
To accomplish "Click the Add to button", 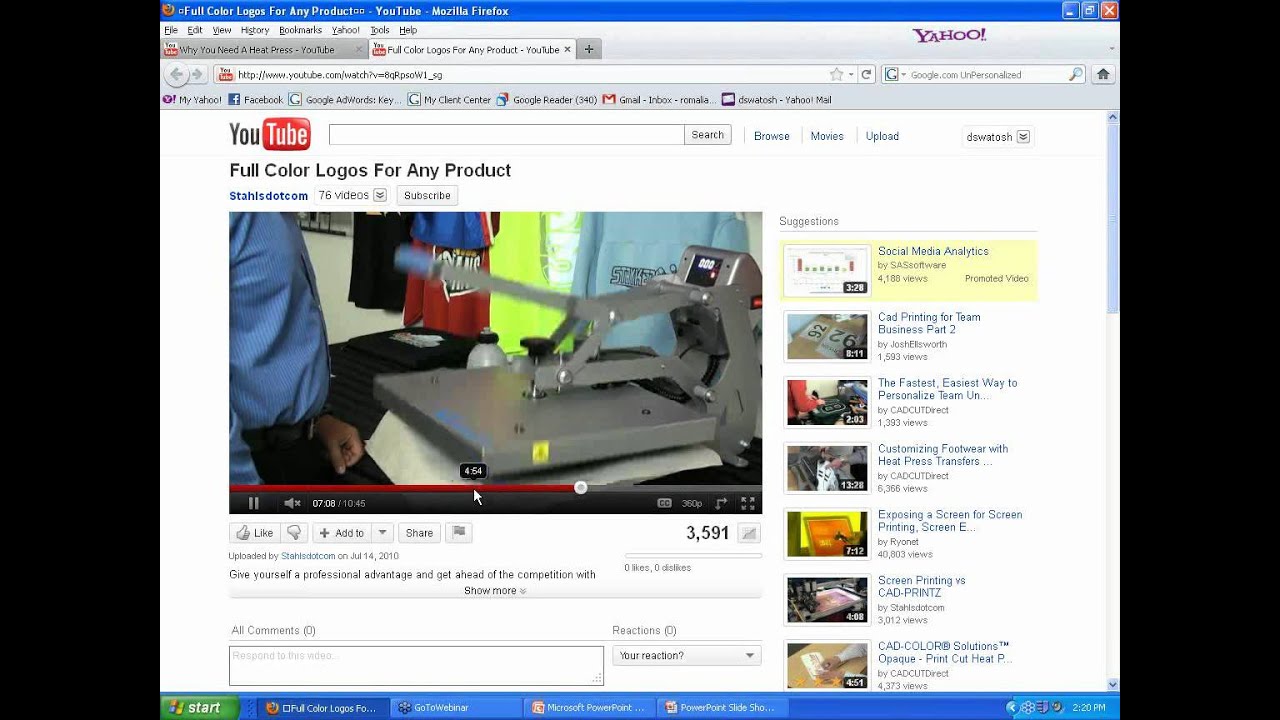I will (x=342, y=533).
